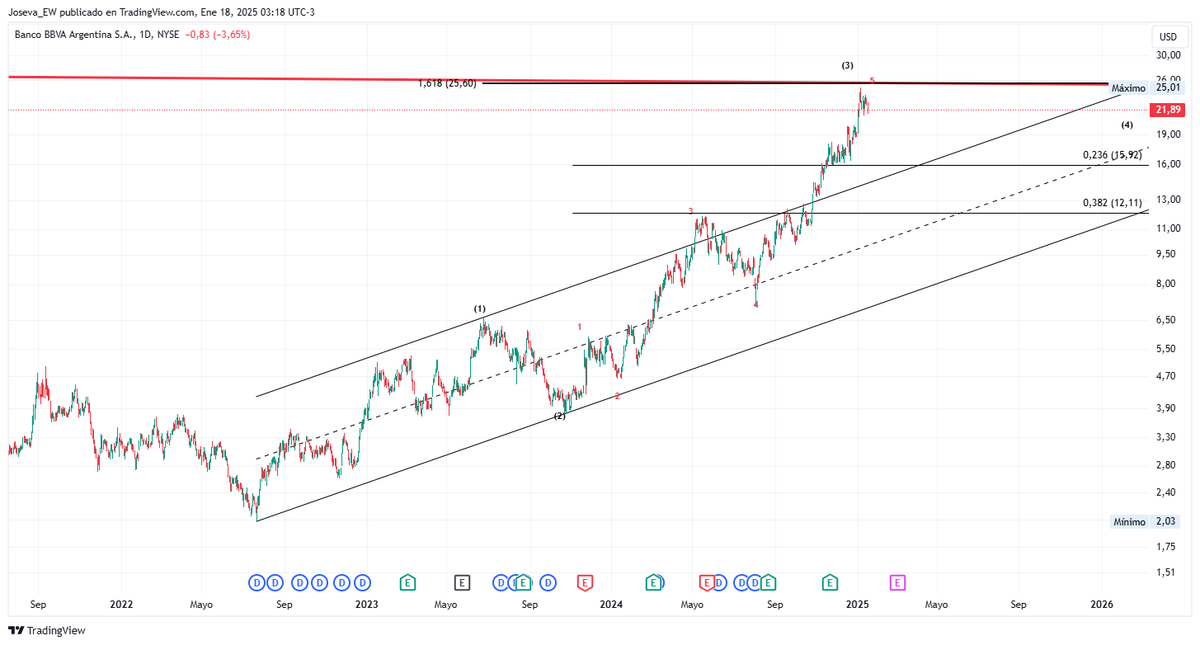Click the Máximo 25,01 price label

(1146, 88)
